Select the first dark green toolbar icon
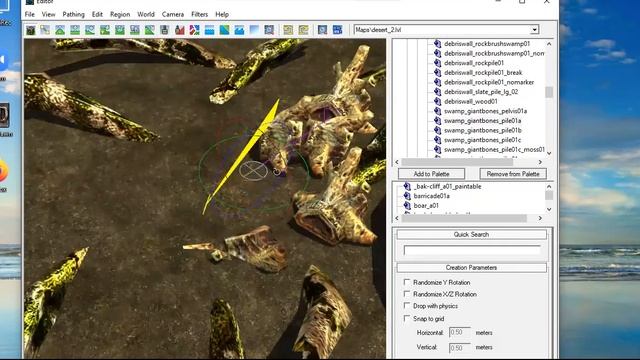This screenshot has height=360, width=640. pos(31,30)
